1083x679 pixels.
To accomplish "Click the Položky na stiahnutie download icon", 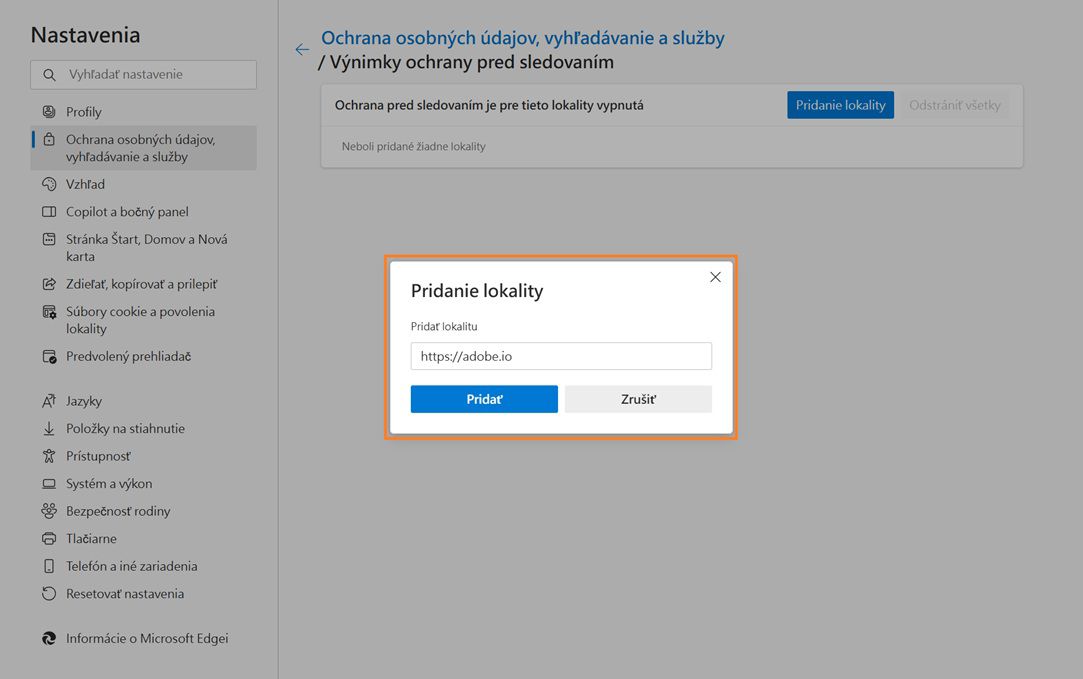I will pos(47,428).
